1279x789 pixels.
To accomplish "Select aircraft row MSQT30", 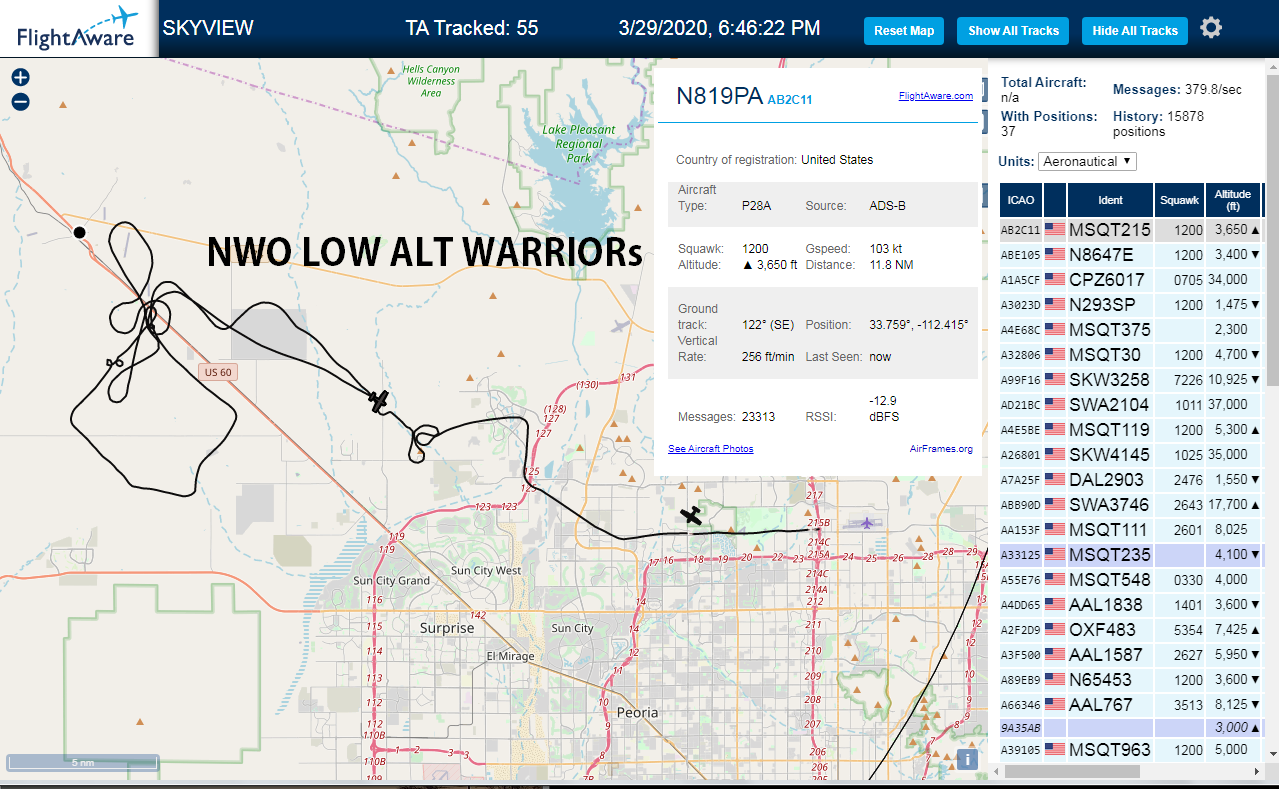I will pyautogui.click(x=1132, y=354).
